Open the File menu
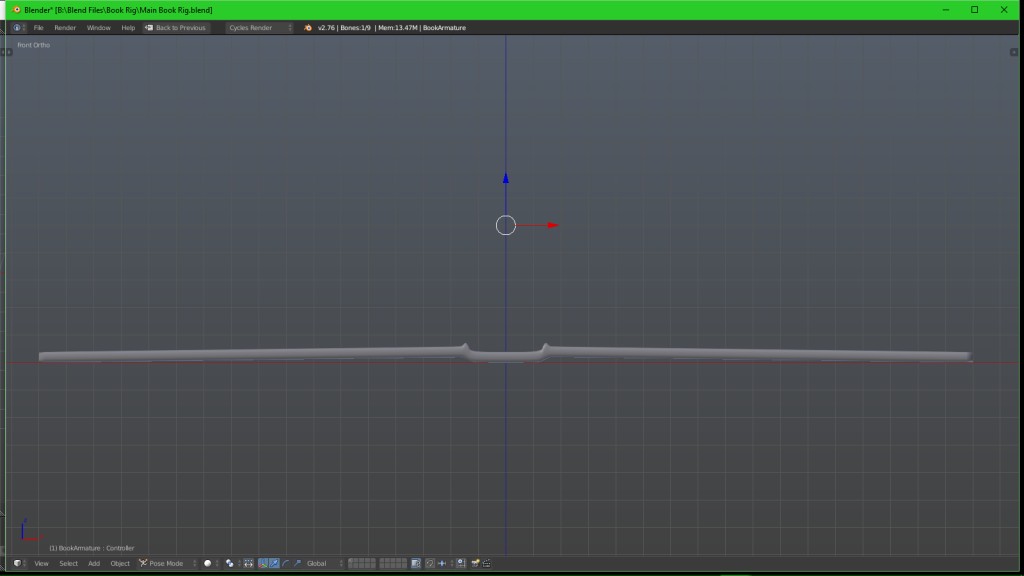Viewport: 1024px width, 576px height. pos(38,28)
